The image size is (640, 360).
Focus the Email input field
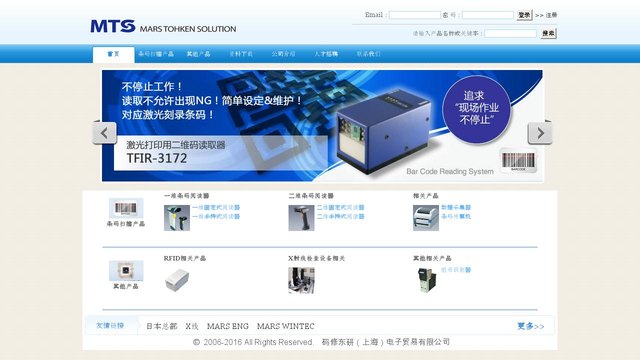pos(415,15)
